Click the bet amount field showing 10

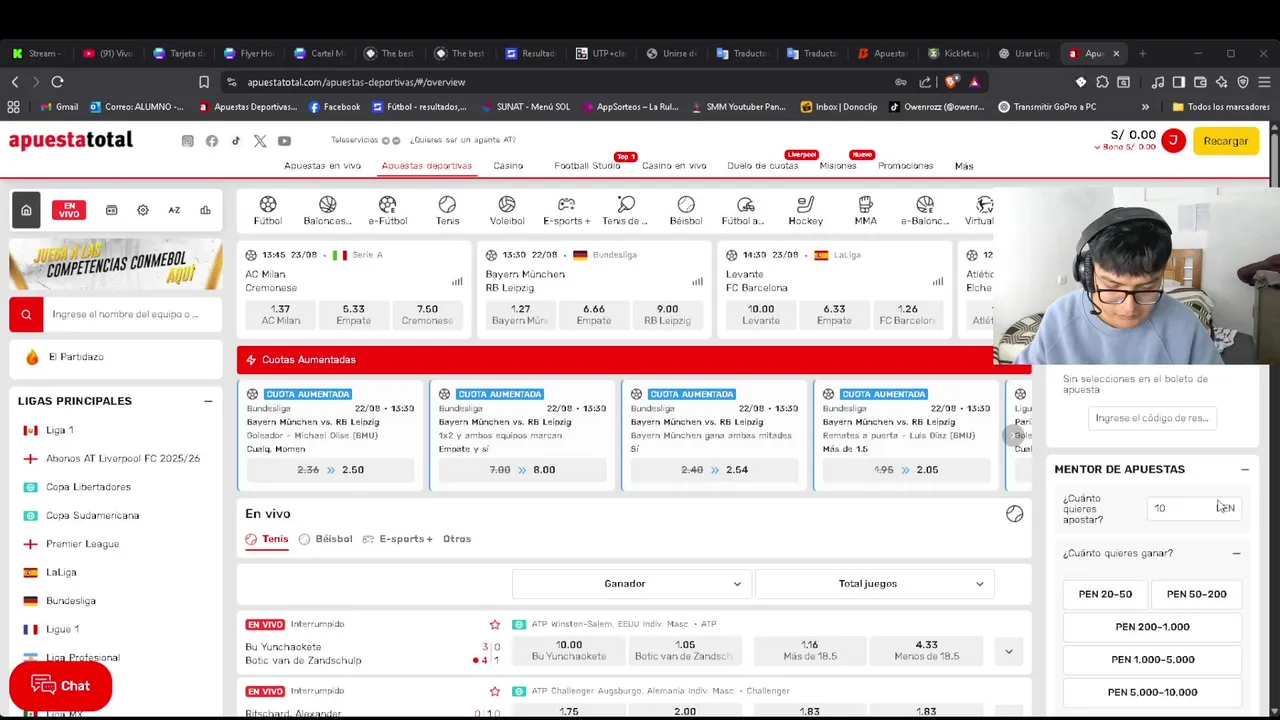coord(1195,508)
